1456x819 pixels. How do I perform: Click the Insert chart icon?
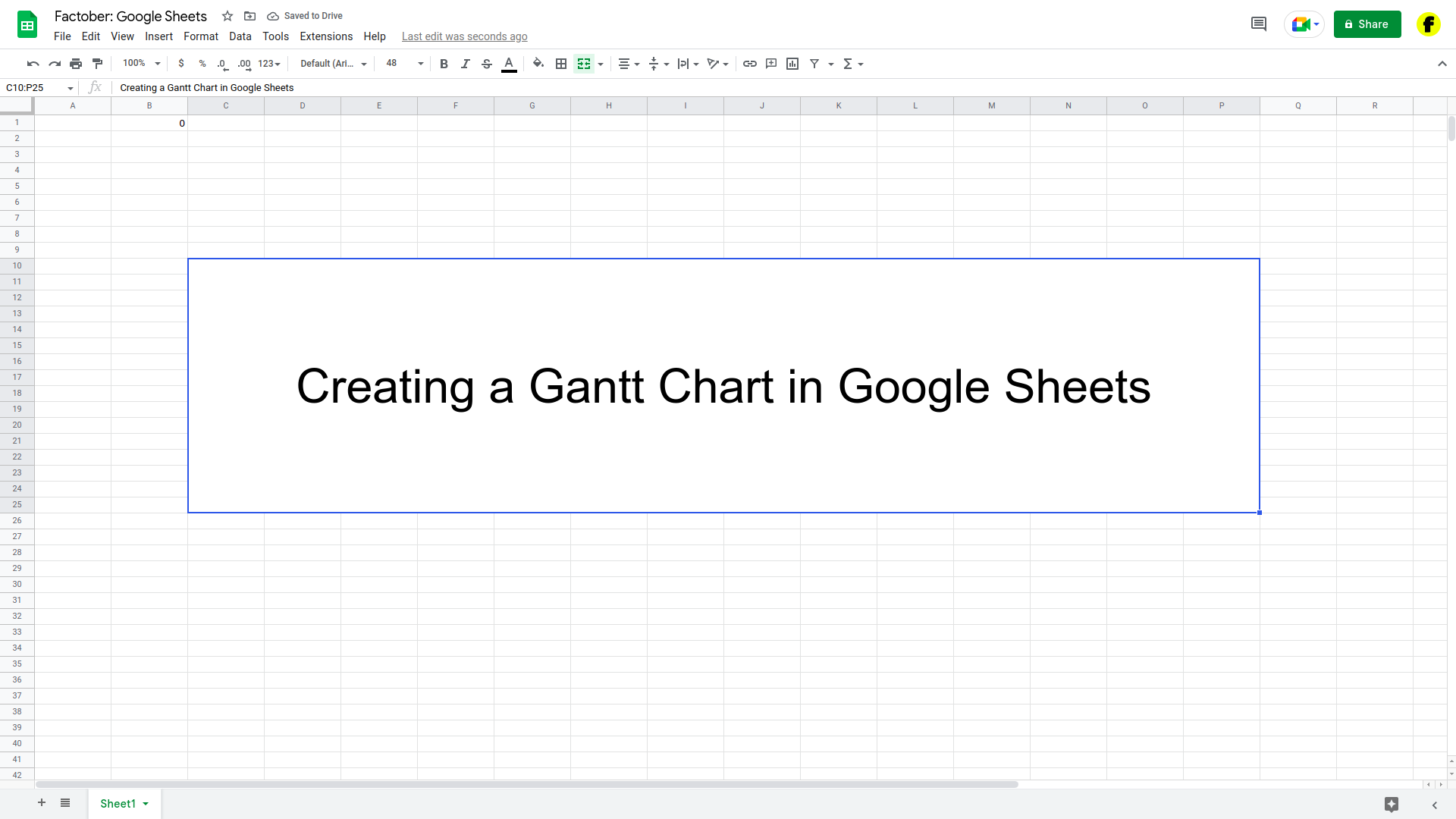[792, 64]
